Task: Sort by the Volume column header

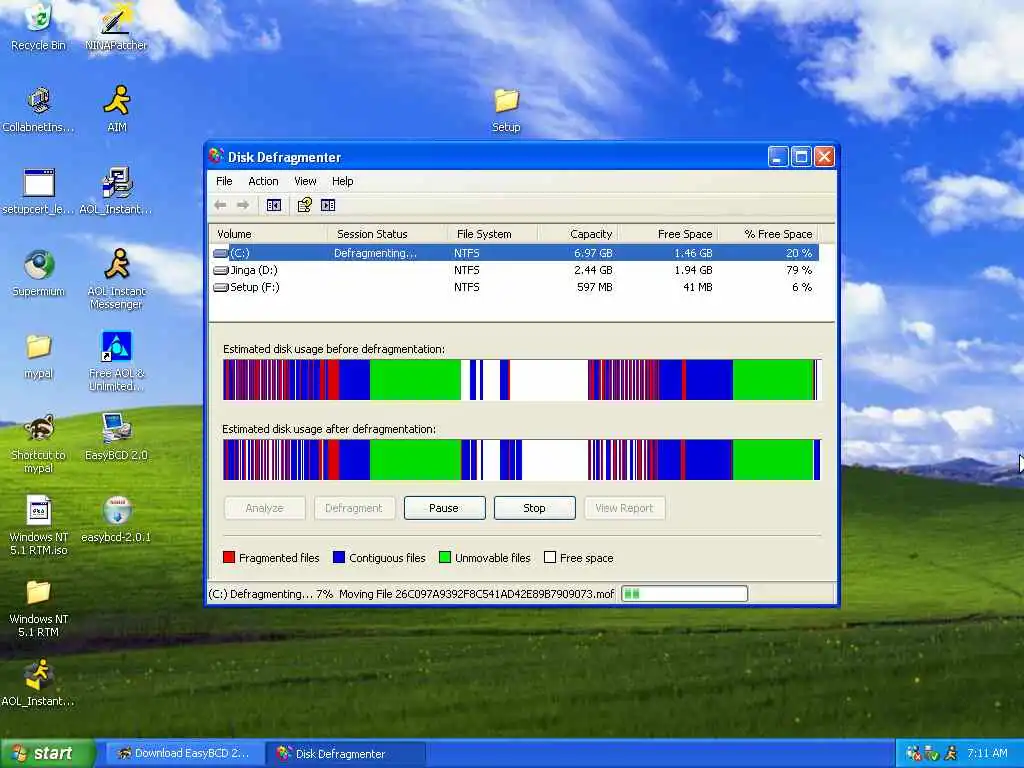Action: [268, 234]
